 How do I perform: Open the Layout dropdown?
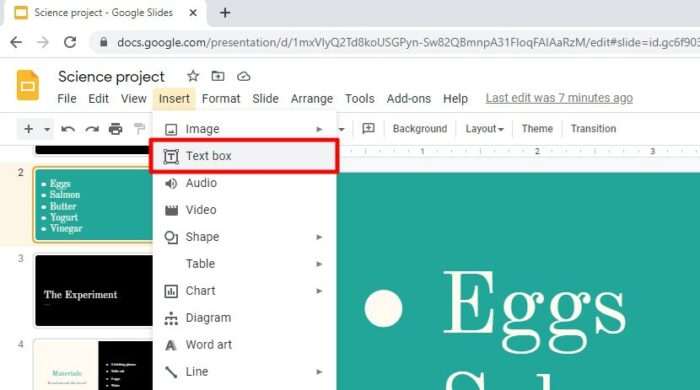tap(484, 129)
